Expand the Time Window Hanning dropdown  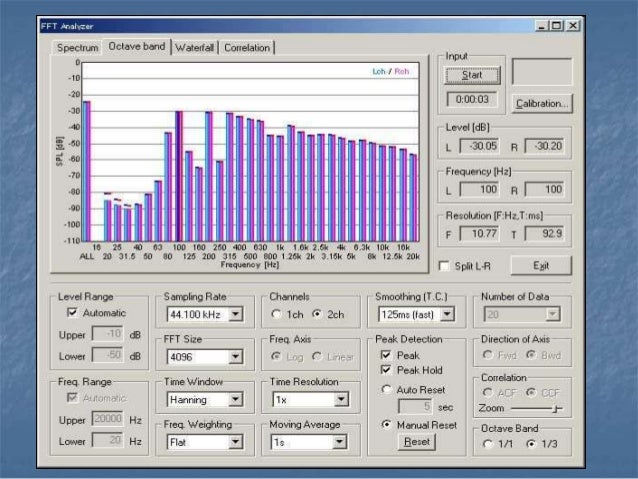tap(235, 399)
